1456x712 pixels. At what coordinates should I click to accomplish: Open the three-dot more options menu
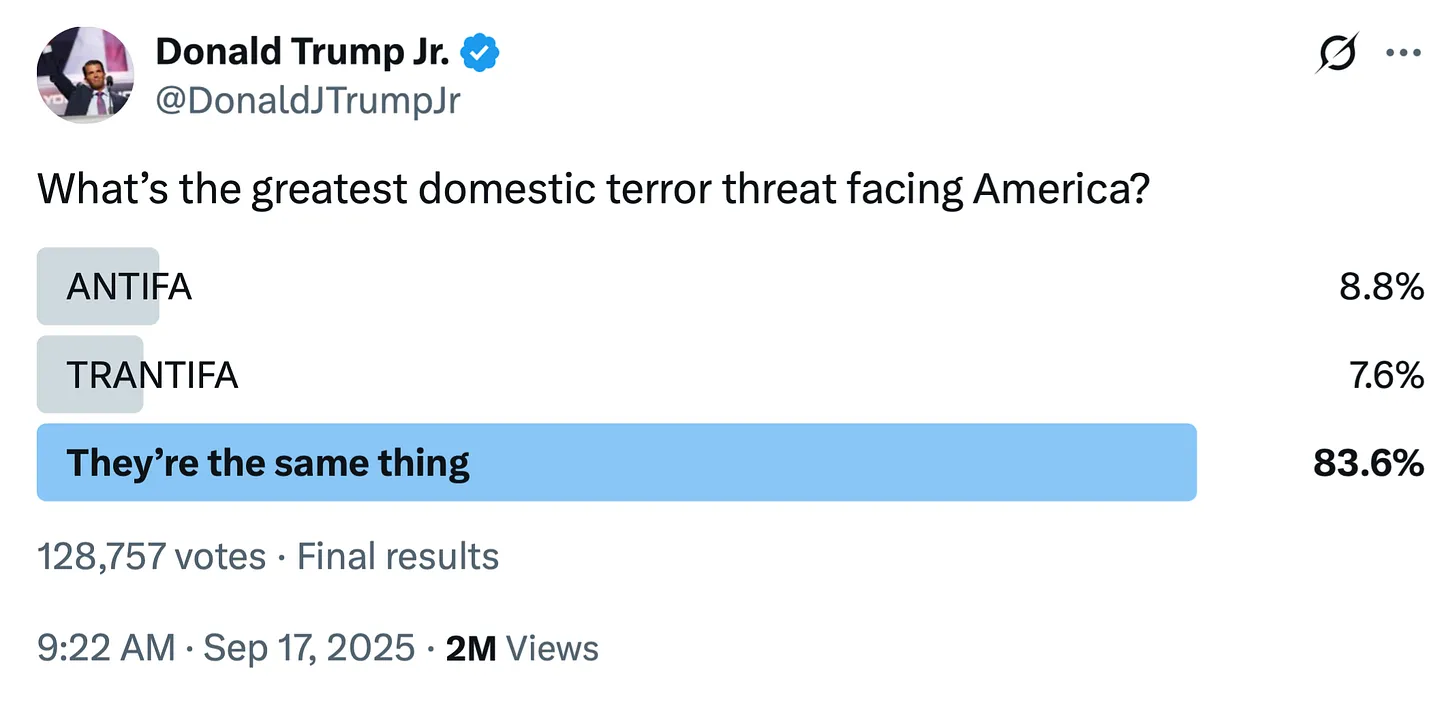coord(1403,54)
